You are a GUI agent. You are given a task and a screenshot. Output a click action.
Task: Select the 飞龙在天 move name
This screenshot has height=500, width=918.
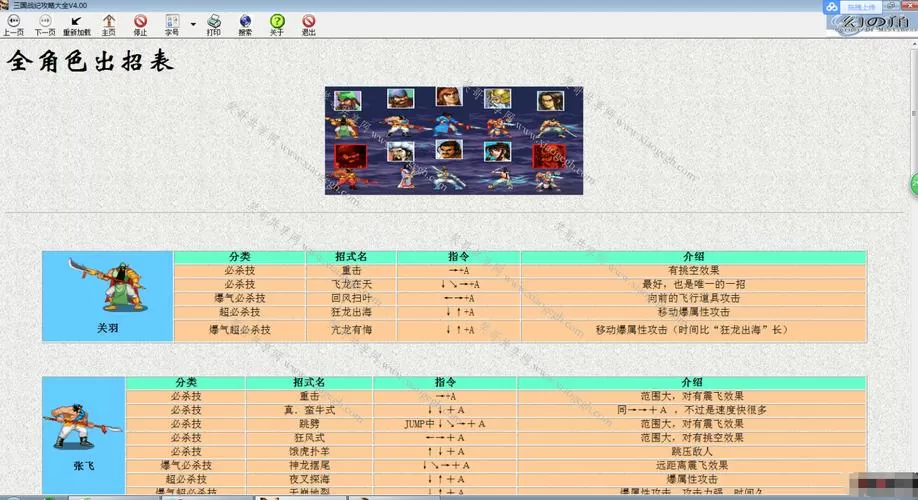351,285
